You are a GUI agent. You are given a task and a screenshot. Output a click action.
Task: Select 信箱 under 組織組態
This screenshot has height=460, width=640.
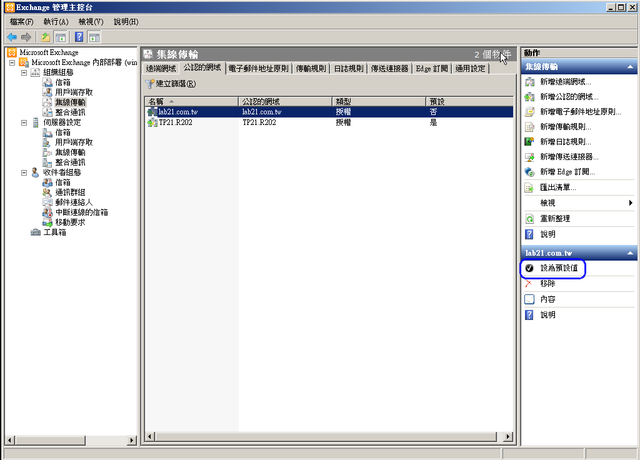(62, 82)
